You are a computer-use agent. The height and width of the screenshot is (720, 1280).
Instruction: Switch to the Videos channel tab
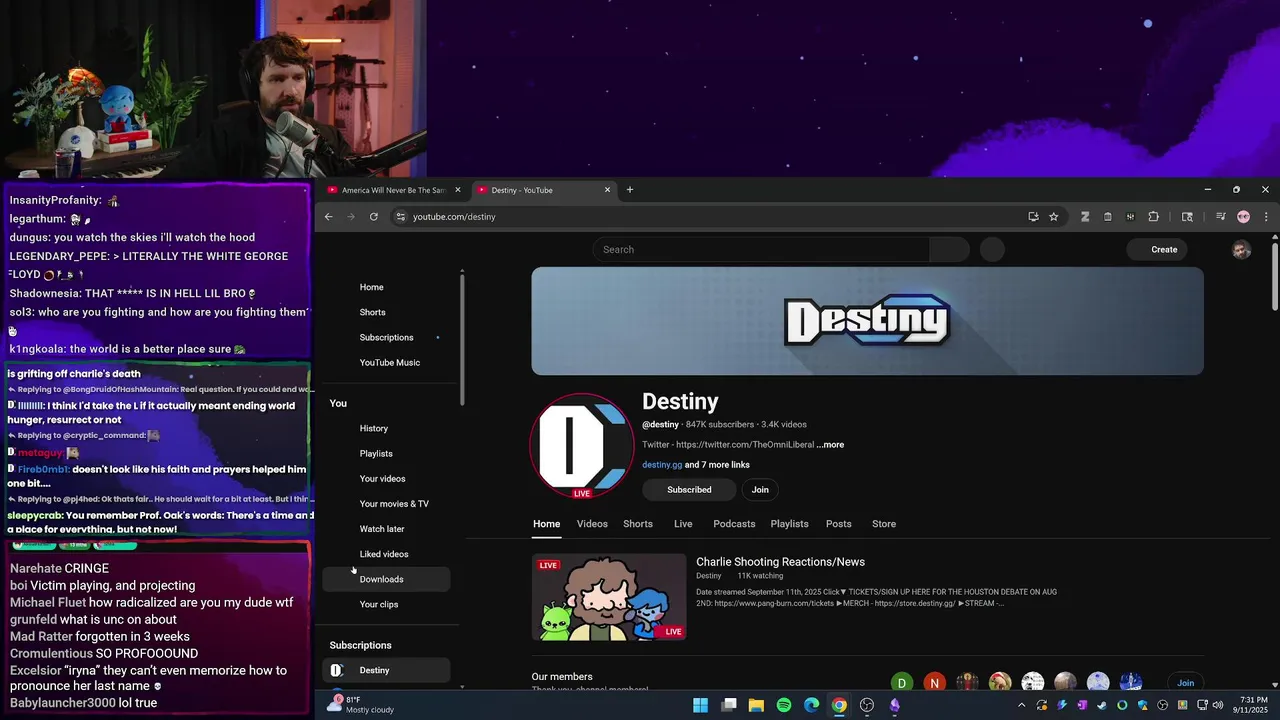(592, 524)
